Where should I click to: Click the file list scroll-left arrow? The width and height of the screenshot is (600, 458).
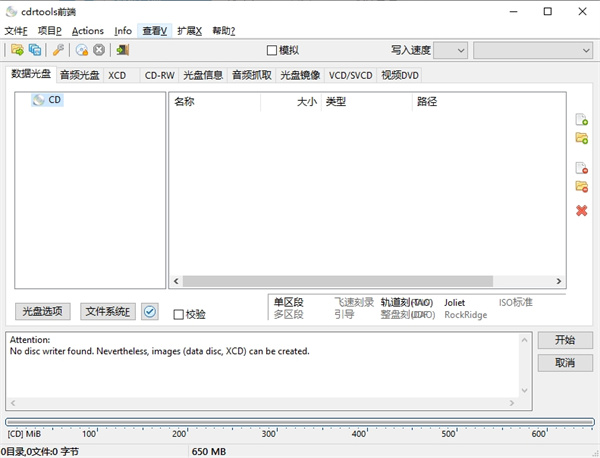tap(176, 281)
